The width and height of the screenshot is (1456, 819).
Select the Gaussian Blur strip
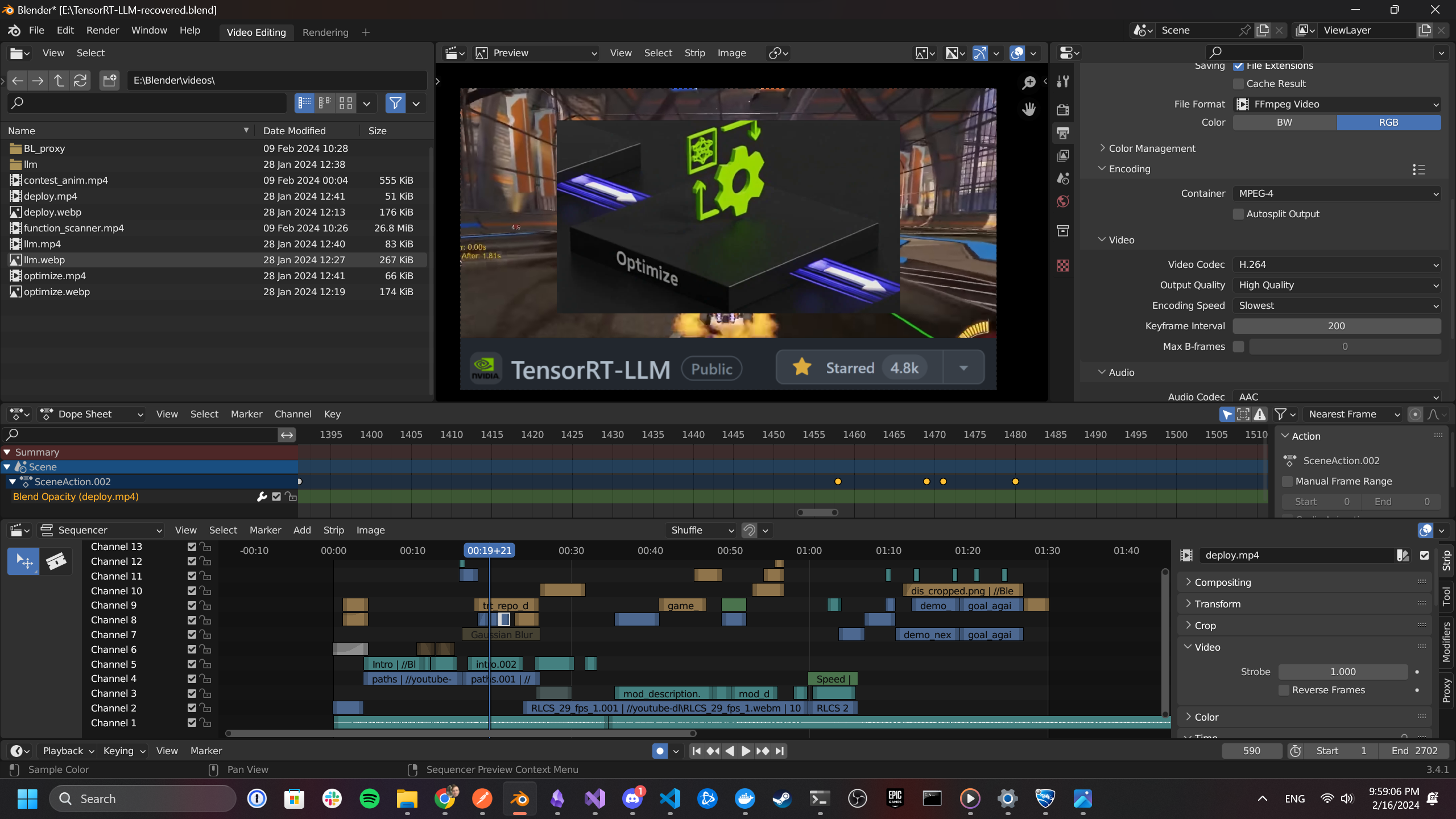[x=501, y=635]
